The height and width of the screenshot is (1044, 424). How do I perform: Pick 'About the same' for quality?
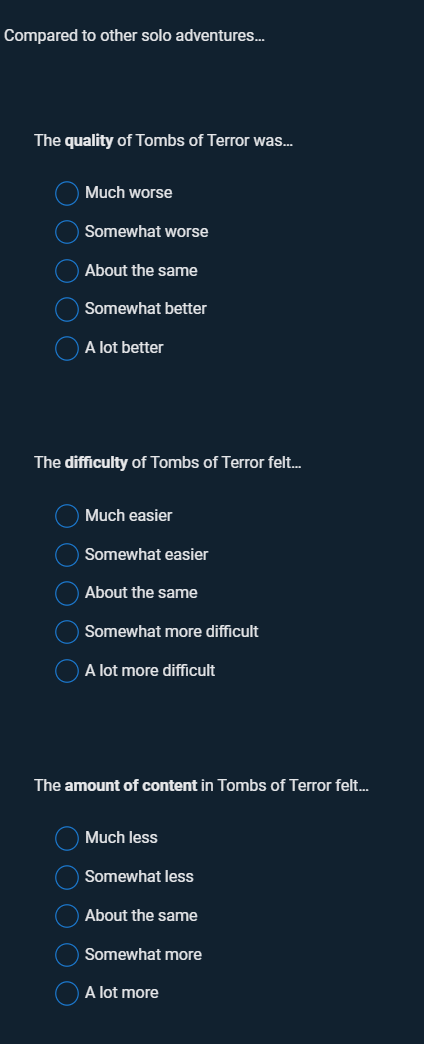pyautogui.click(x=67, y=271)
